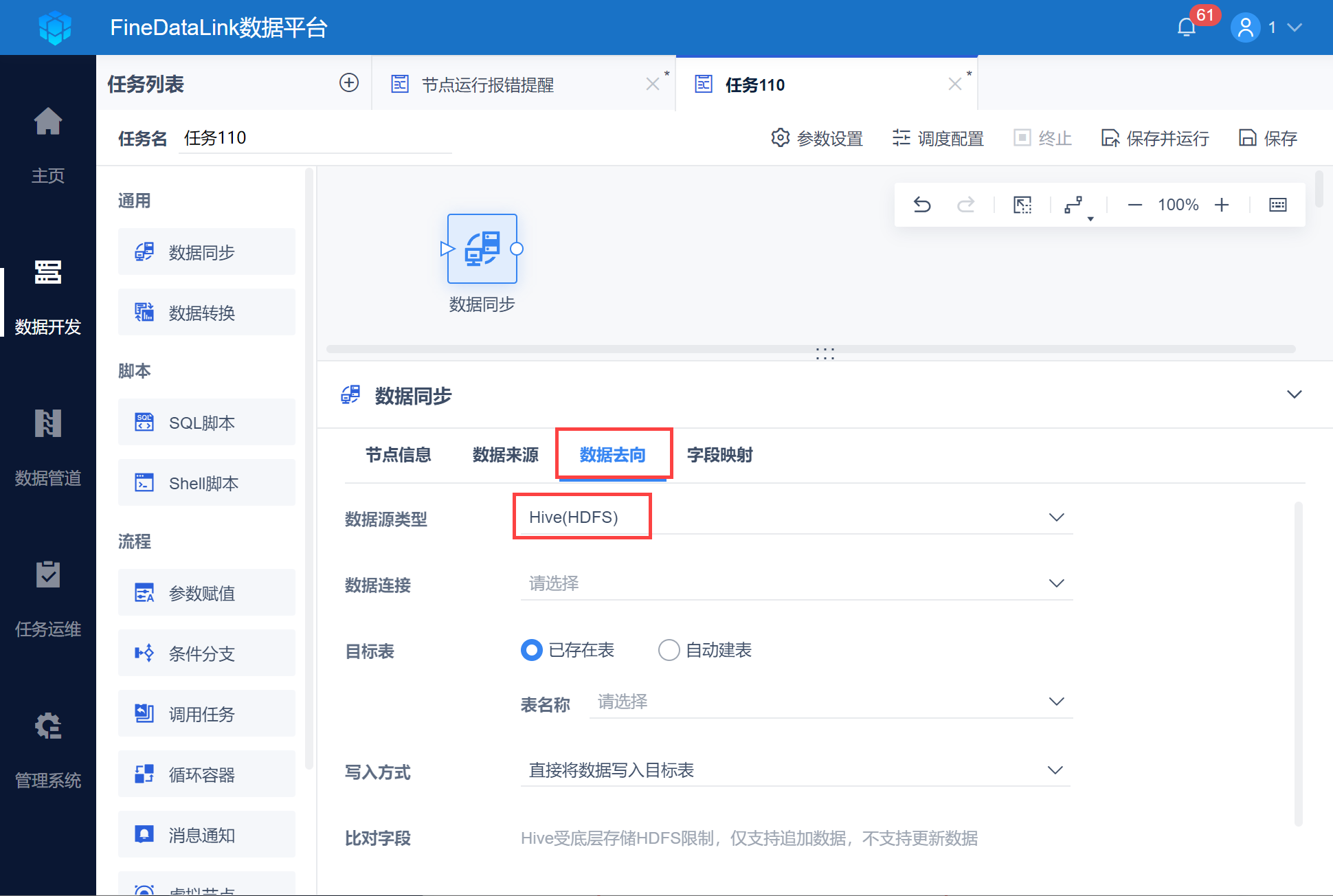Click the zoom out minus icon
Viewport: 1333px width, 896px height.
1135,205
